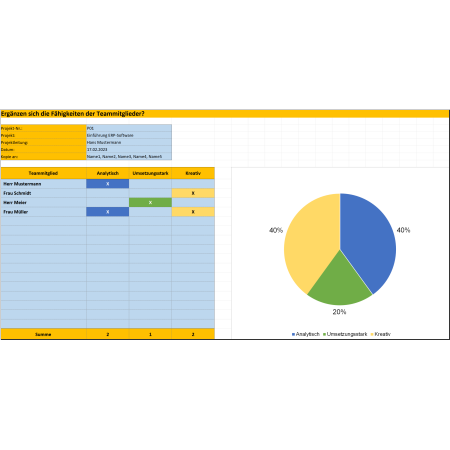Select the Umsetzungsstark column header
The height and width of the screenshot is (450, 450).
[x=150, y=173]
